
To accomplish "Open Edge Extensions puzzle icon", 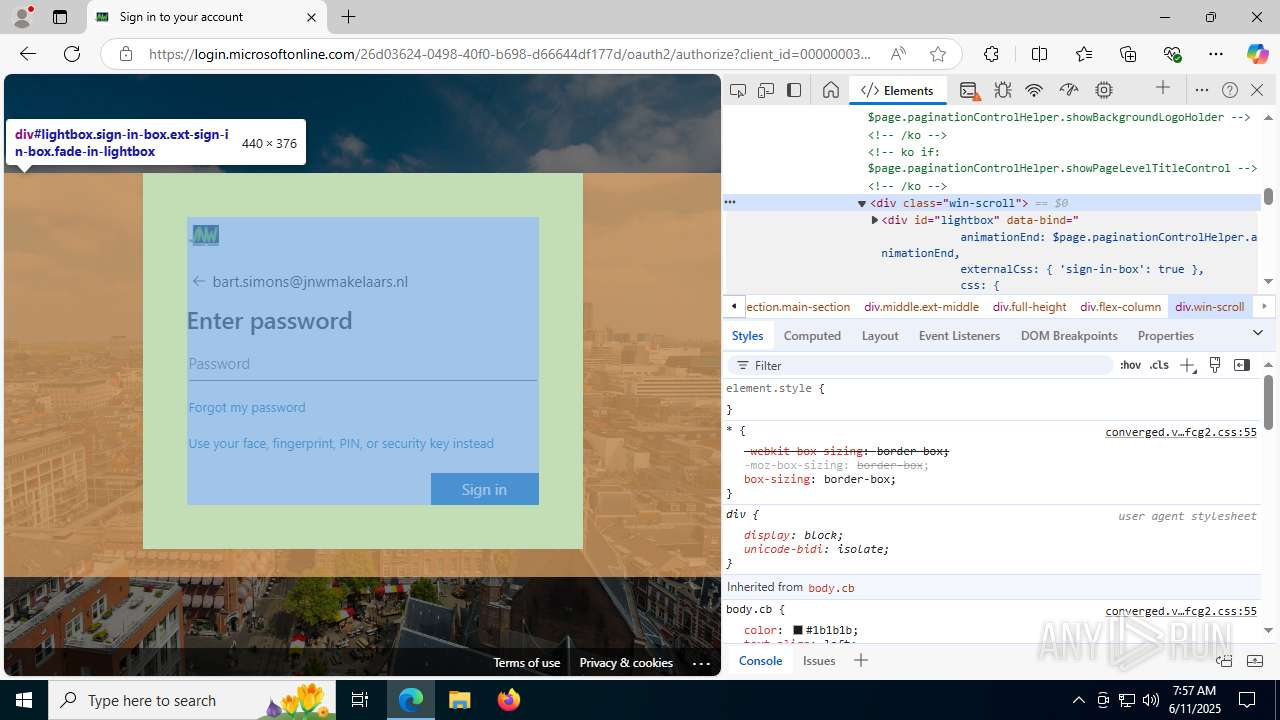I will (991, 54).
